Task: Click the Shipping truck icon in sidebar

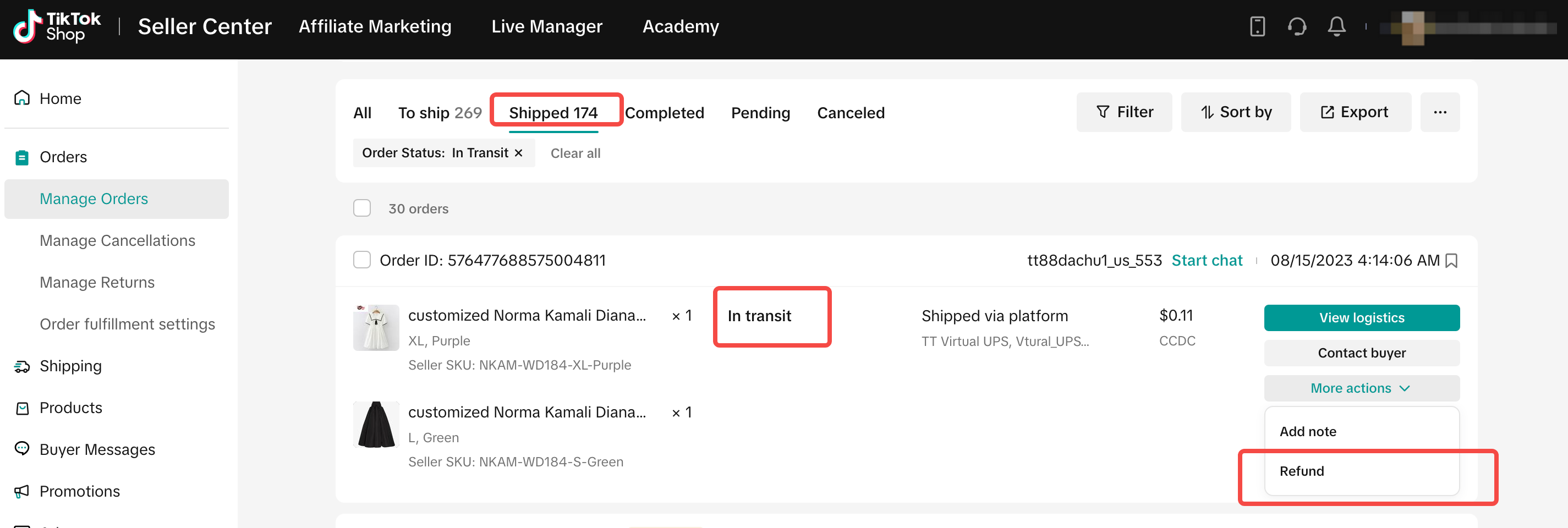Action: tap(22, 366)
